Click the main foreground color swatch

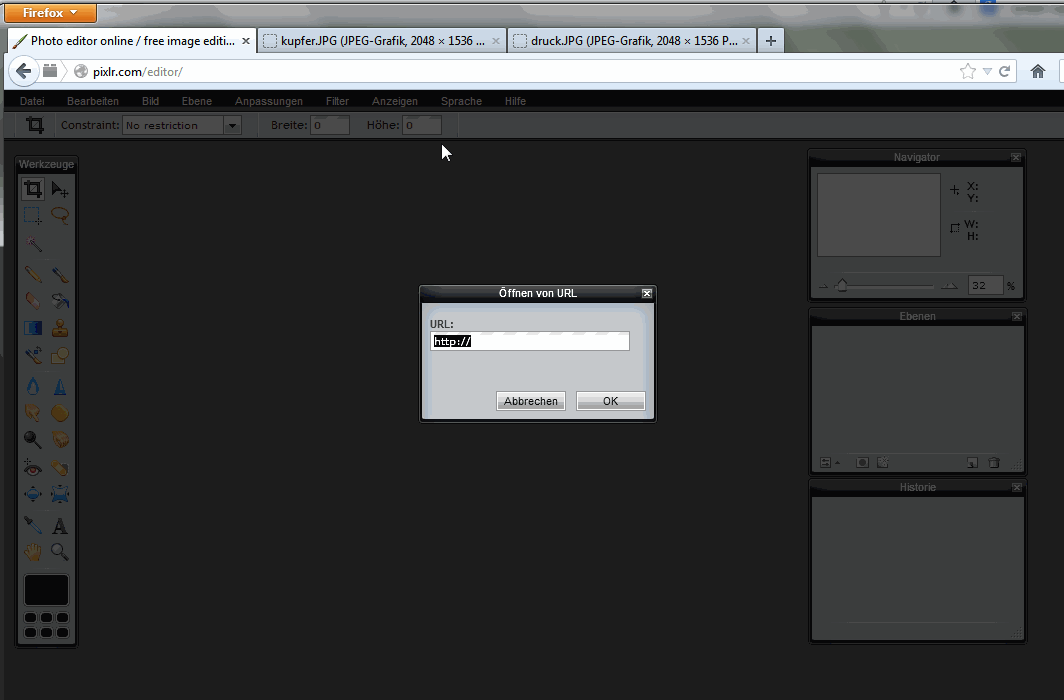click(46, 589)
